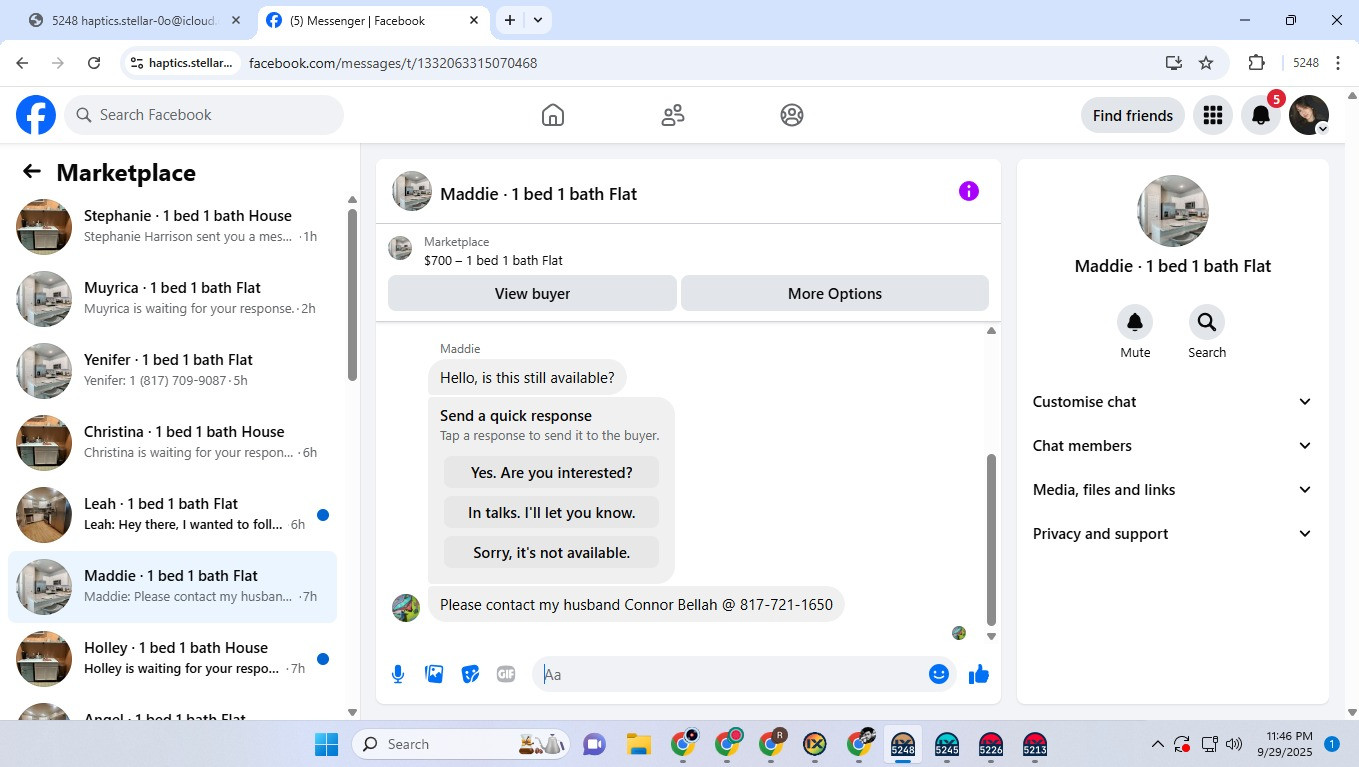
Task: Open the notifications bell icon
Action: click(x=1261, y=115)
